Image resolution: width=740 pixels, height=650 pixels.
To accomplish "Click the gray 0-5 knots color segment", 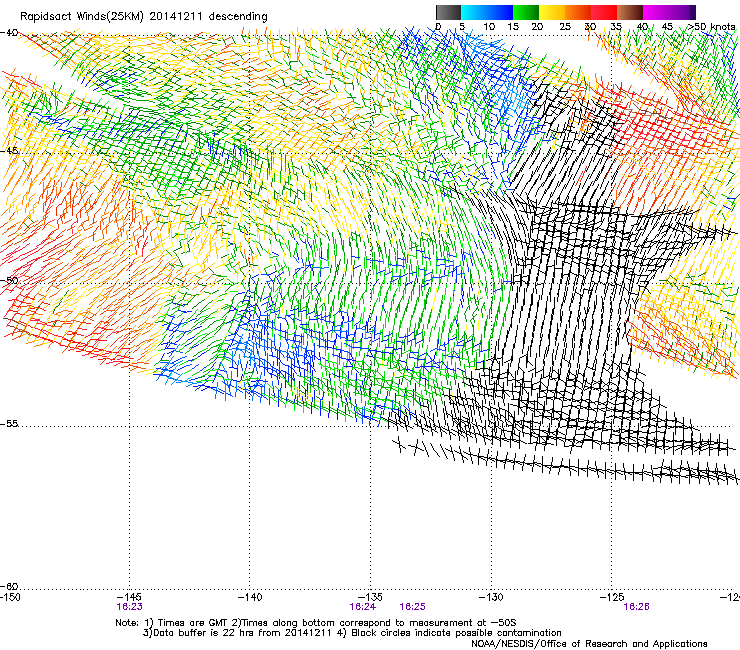I will pos(448,12).
